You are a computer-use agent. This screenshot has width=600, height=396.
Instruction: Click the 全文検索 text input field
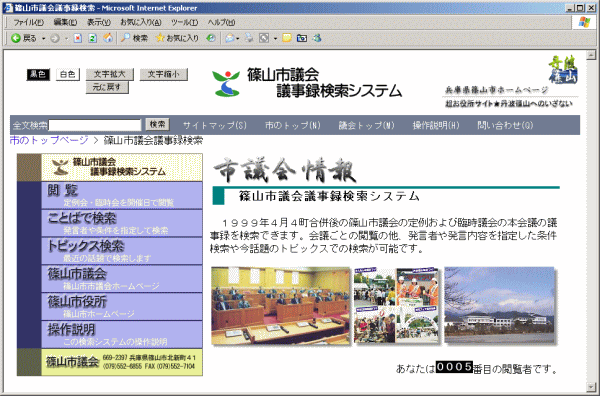tap(95, 125)
